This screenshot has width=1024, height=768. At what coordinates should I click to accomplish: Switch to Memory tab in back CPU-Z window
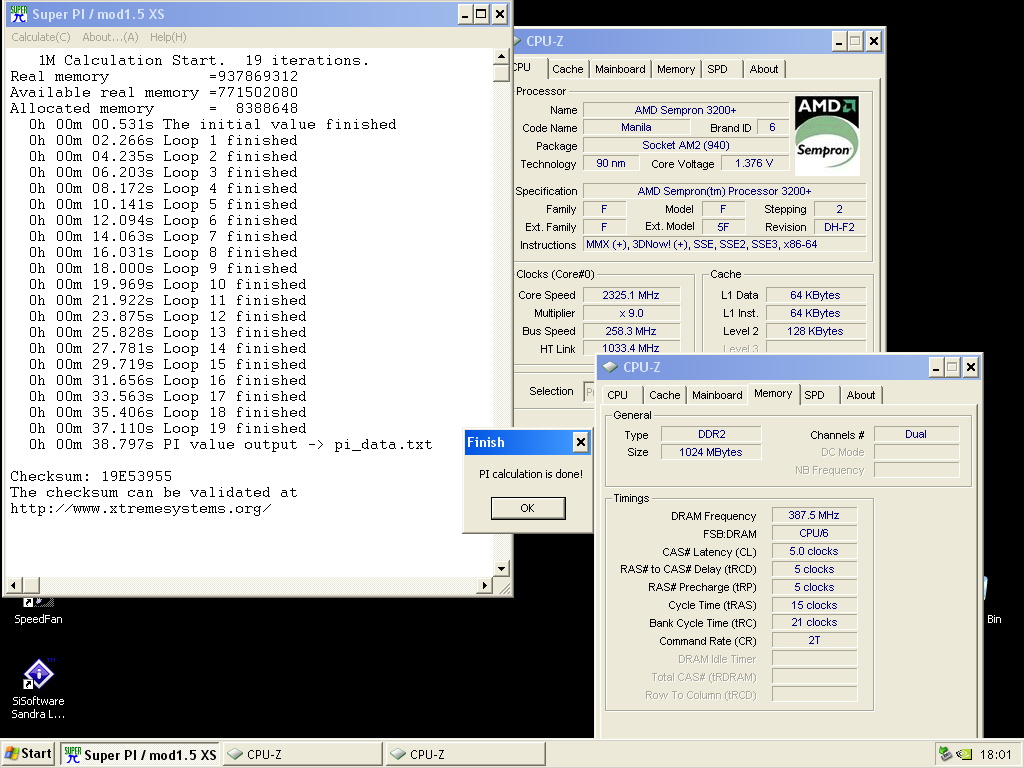[676, 69]
